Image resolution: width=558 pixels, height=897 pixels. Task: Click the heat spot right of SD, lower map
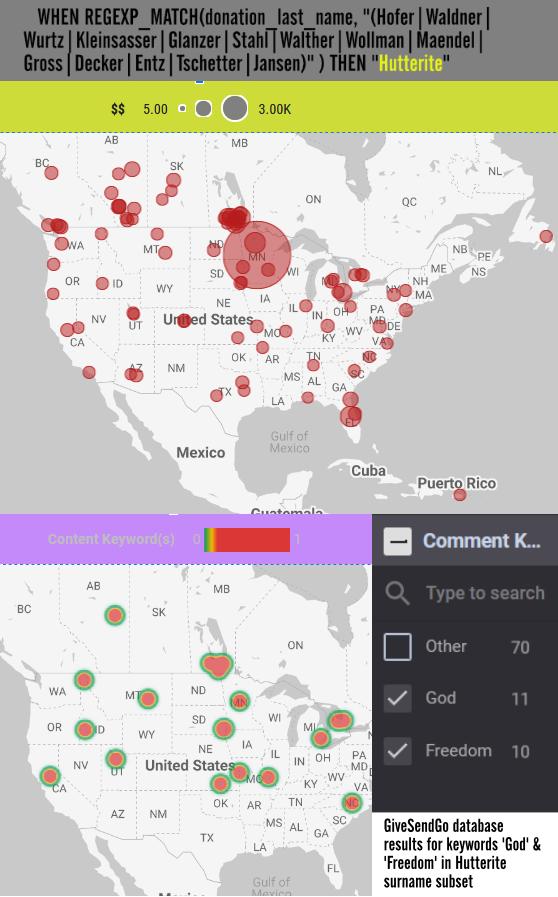(223, 729)
